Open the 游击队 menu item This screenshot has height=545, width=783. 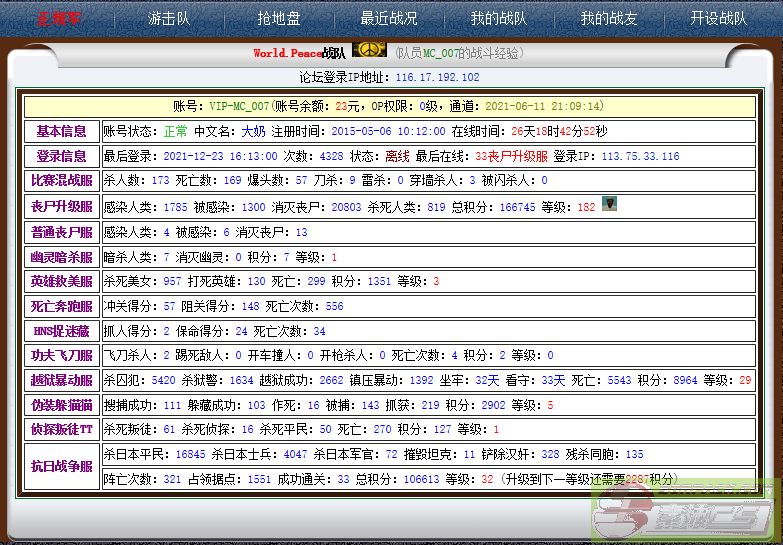click(169, 18)
